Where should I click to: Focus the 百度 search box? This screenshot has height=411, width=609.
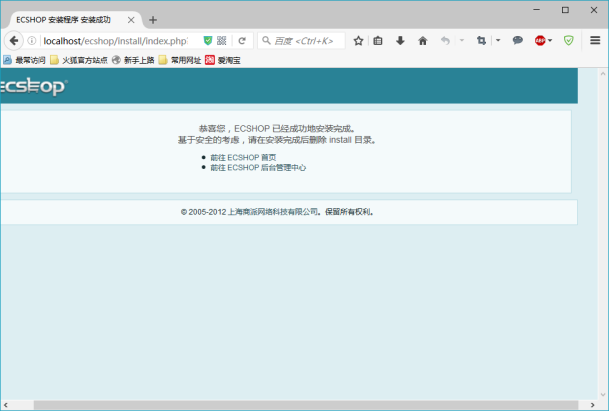coord(301,40)
